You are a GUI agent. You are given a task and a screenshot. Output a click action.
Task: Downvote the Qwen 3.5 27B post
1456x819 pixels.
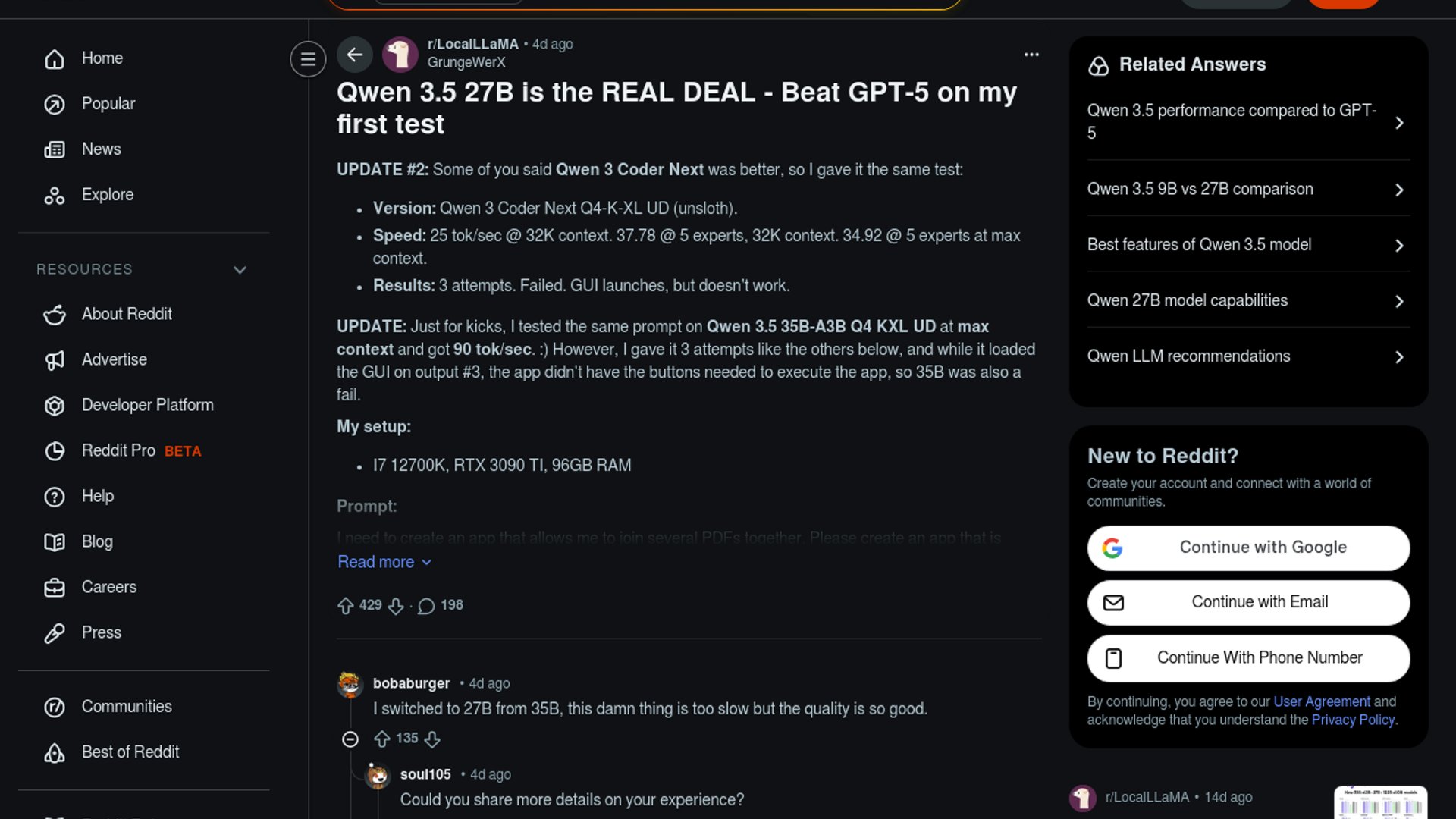click(x=396, y=605)
